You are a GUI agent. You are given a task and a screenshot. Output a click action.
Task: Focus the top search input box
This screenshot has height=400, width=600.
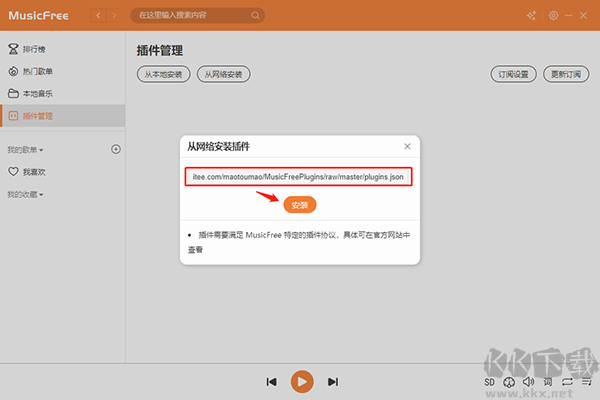point(197,16)
